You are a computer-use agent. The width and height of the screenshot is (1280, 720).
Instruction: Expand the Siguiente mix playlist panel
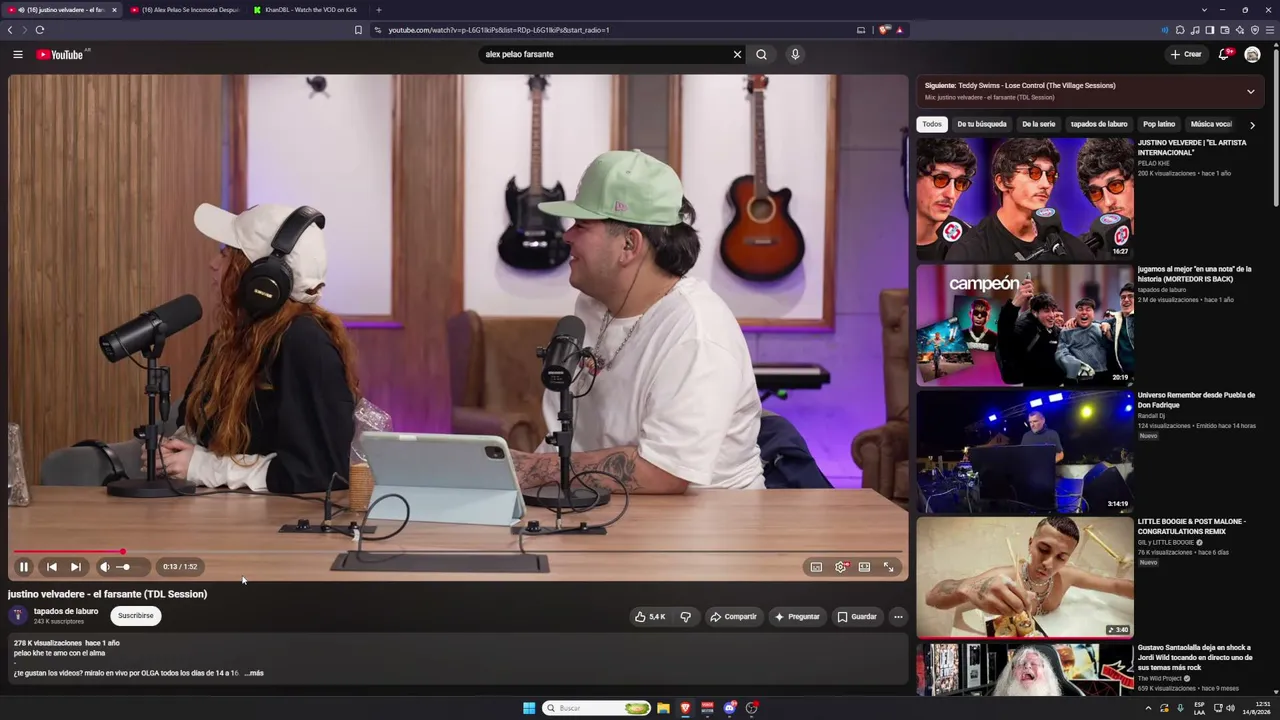coord(1250,92)
